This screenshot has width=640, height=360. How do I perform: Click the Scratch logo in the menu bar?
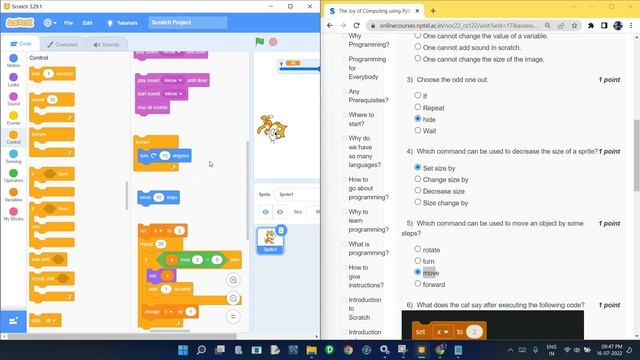tap(20, 23)
